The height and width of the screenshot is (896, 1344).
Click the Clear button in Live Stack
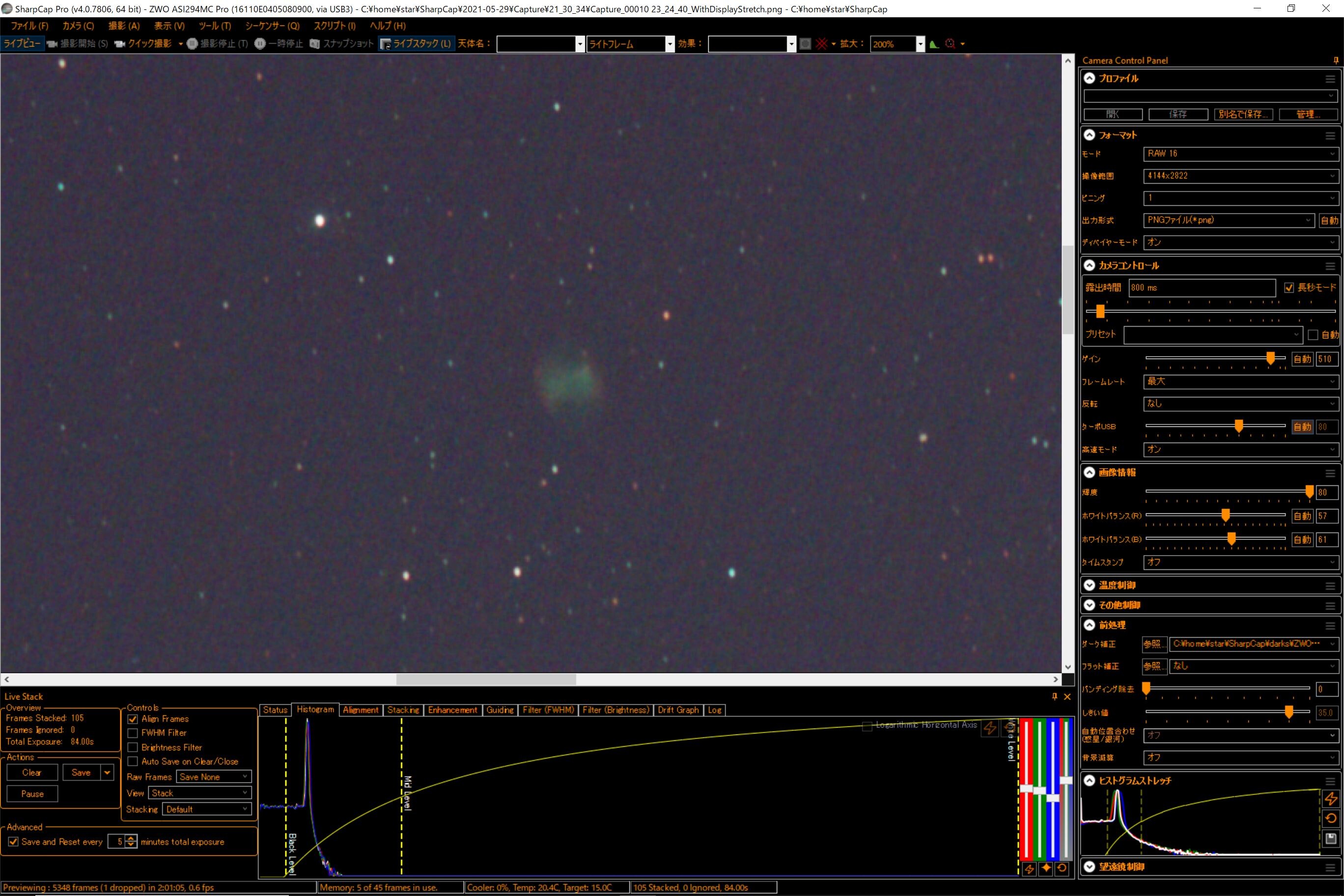click(32, 773)
